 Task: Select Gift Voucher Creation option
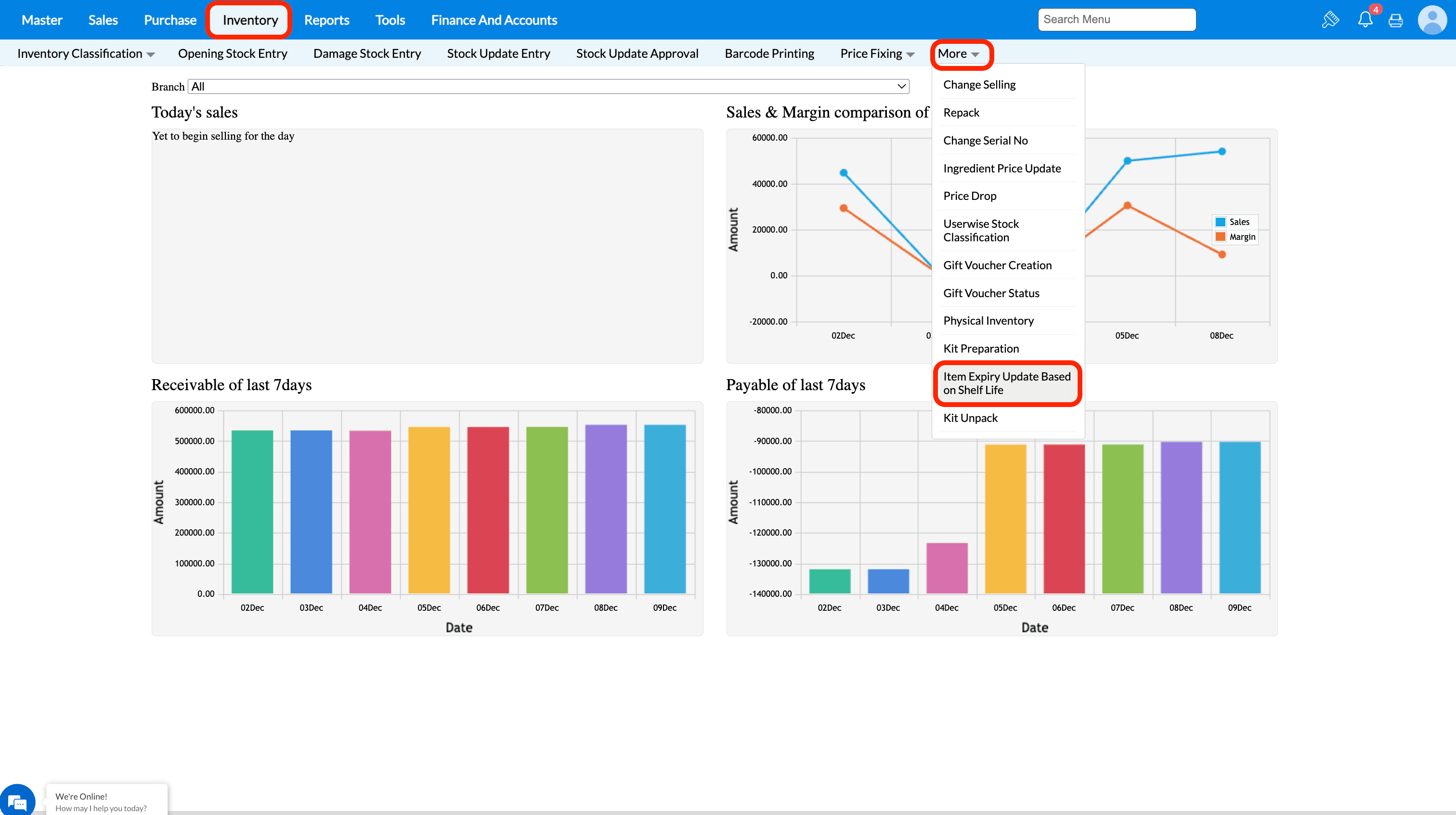pos(997,265)
